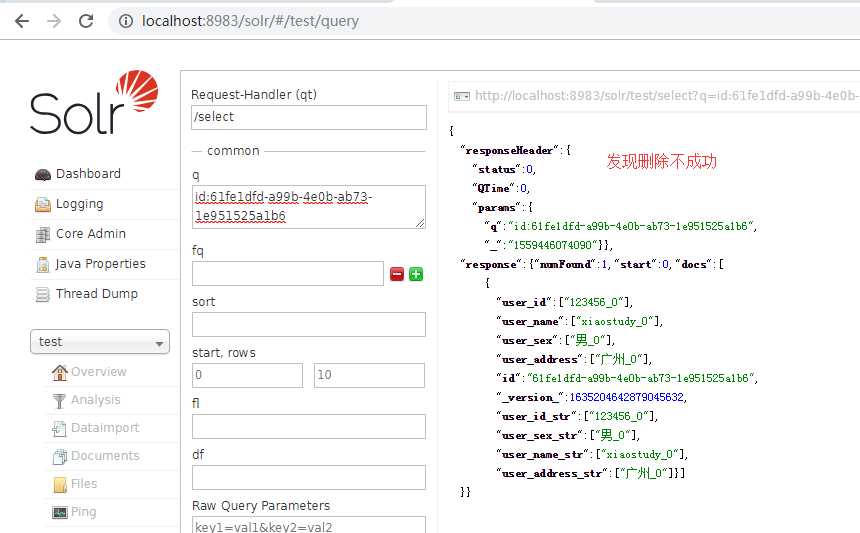
Task: Add an fq row with the green plus
Action: click(416, 274)
